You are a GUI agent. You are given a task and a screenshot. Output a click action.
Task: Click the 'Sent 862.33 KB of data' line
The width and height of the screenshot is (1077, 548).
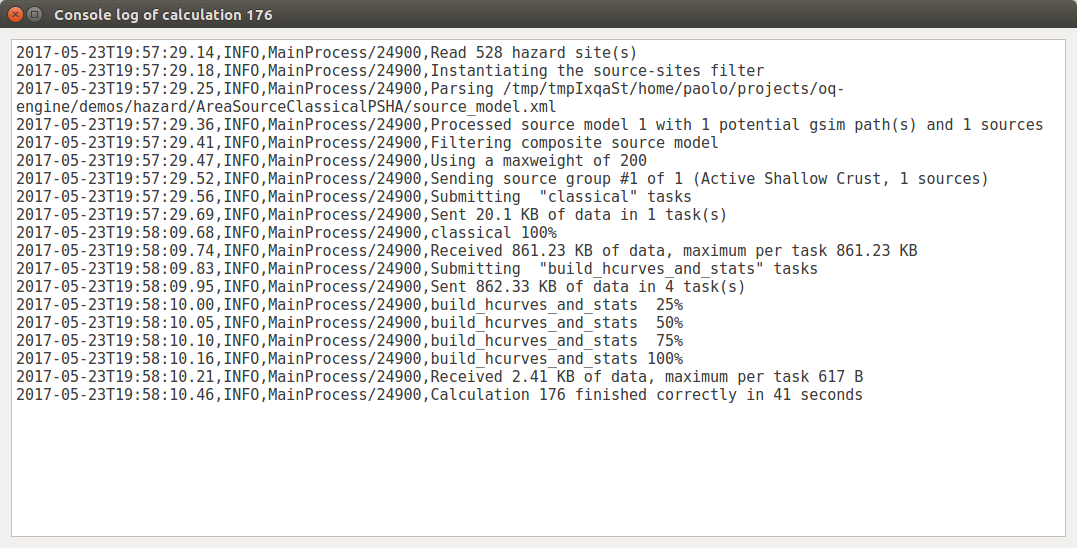click(x=587, y=287)
